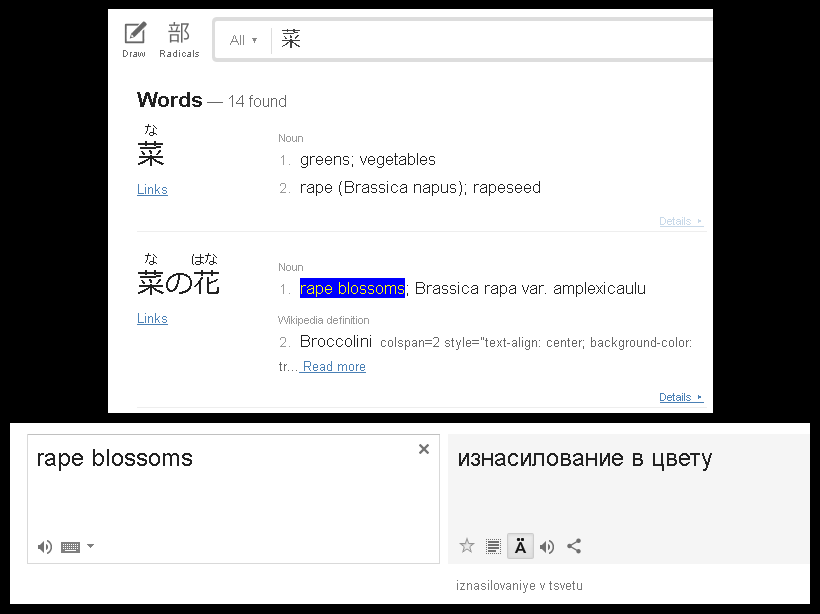Screen dimensions: 820x614
Task: Open Details for the 菜 entry
Action: coord(681,221)
